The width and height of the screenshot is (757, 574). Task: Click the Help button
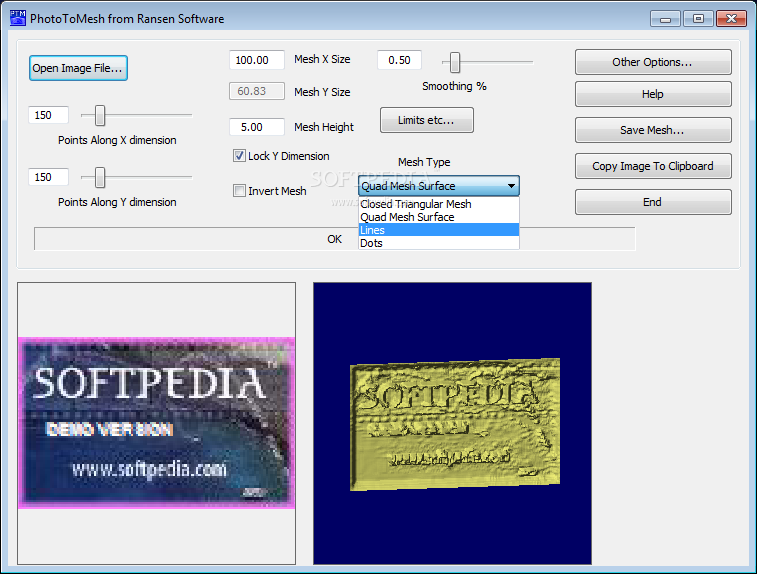653,94
